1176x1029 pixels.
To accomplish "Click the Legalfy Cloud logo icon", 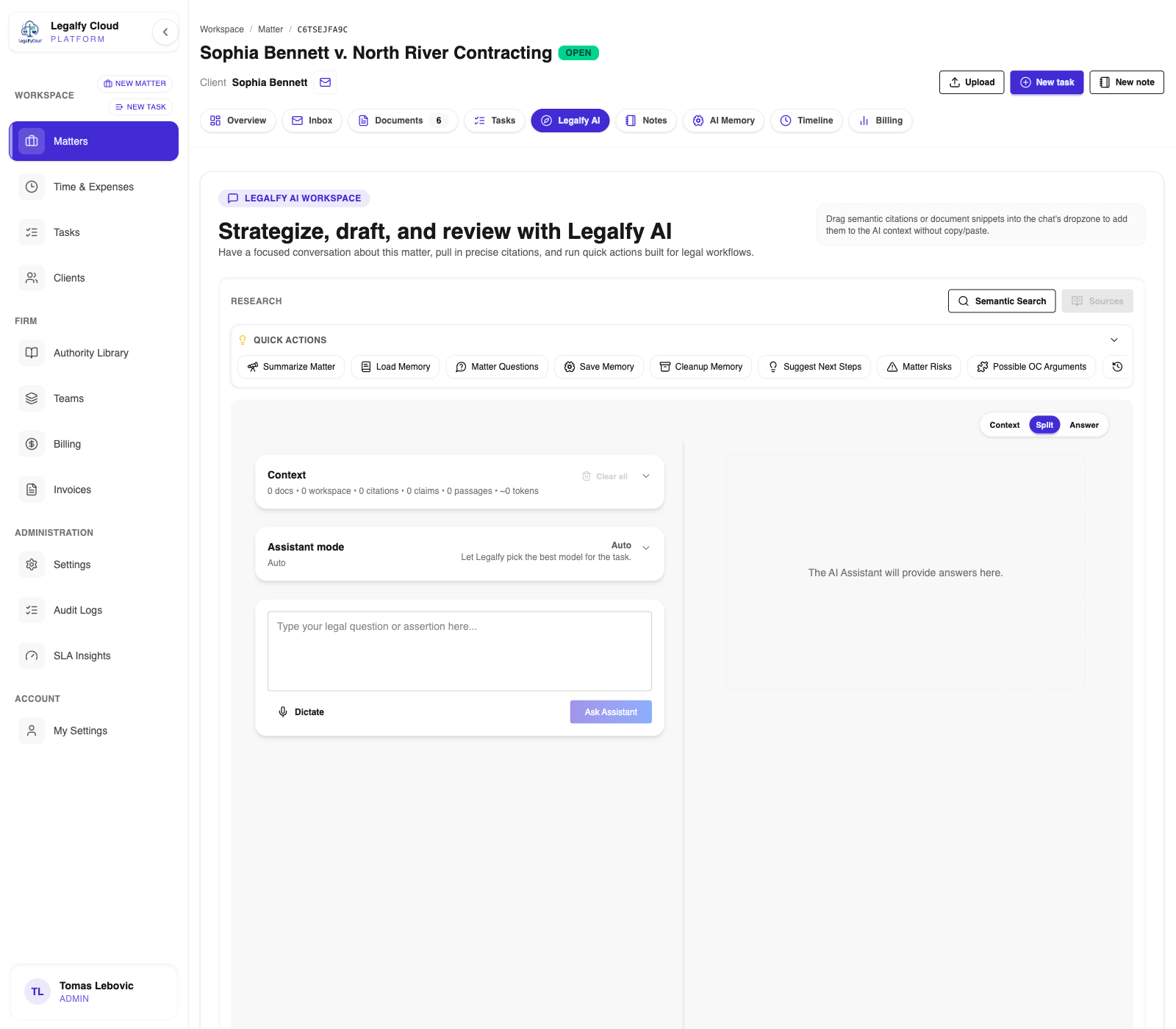I will tap(30, 32).
